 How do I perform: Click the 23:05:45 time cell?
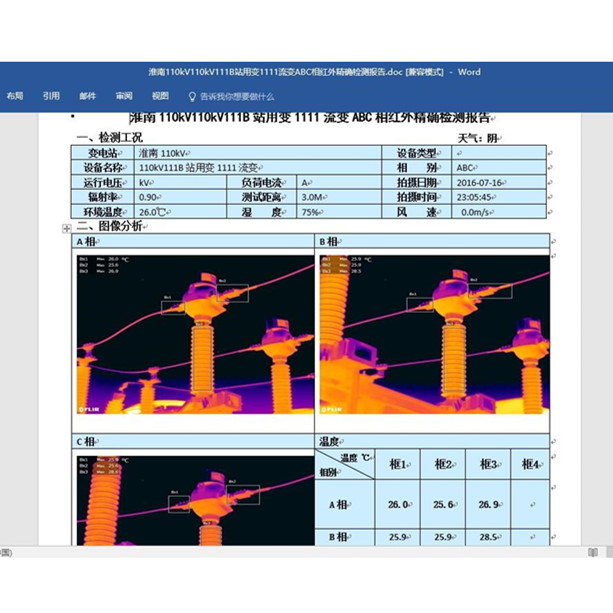pyautogui.click(x=499, y=197)
